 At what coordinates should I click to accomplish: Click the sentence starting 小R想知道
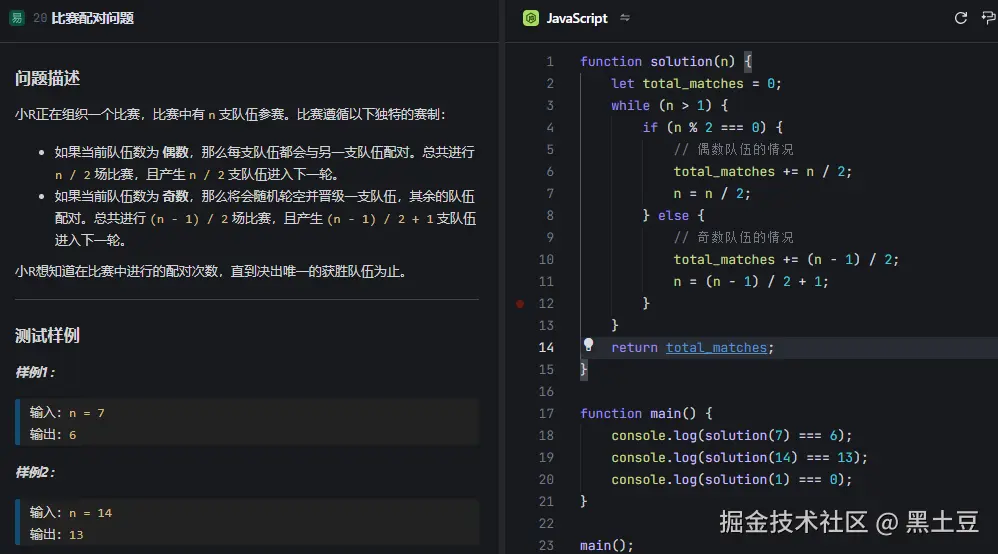pyautogui.click(x=211, y=271)
